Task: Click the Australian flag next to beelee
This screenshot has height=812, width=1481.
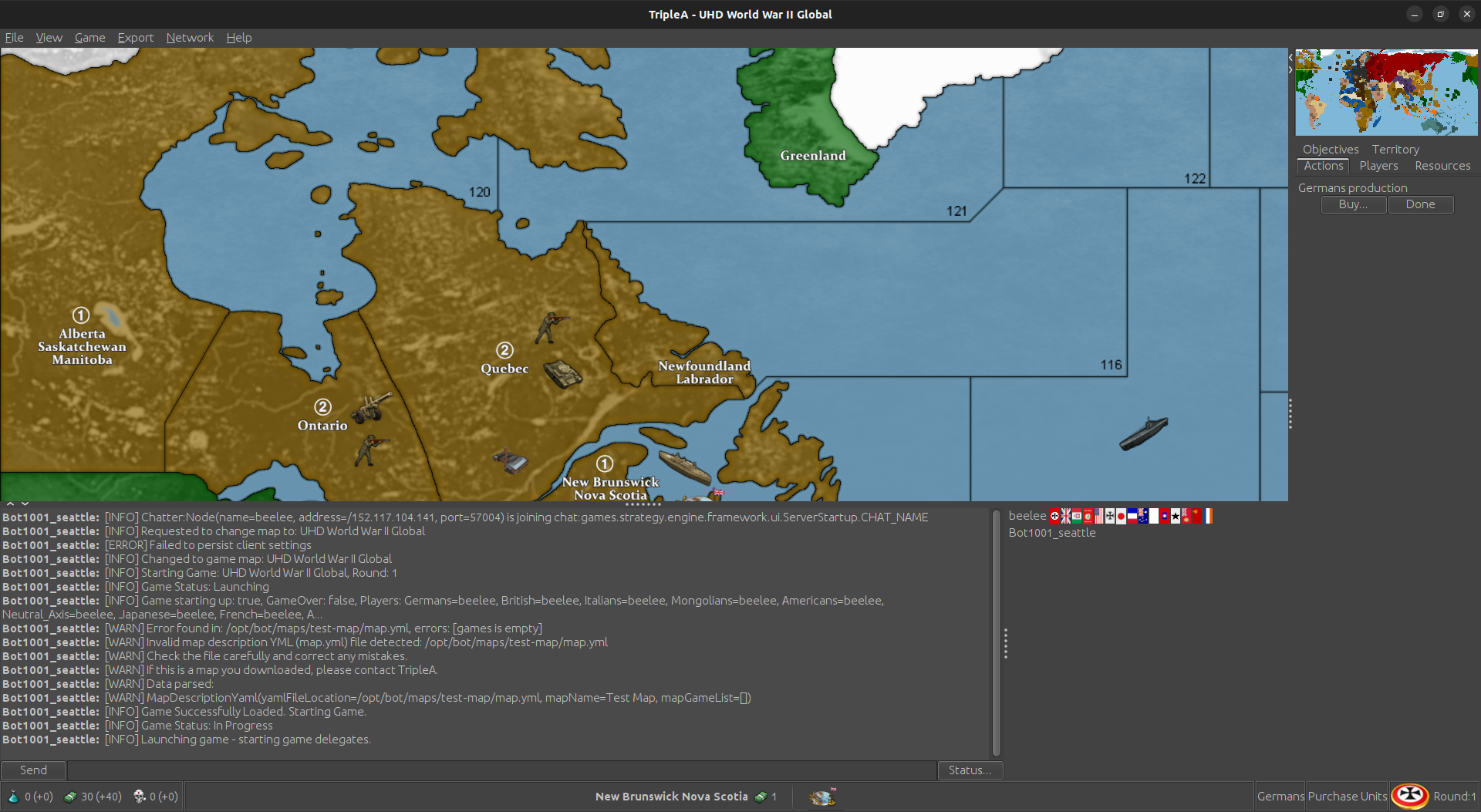Action: (1143, 516)
